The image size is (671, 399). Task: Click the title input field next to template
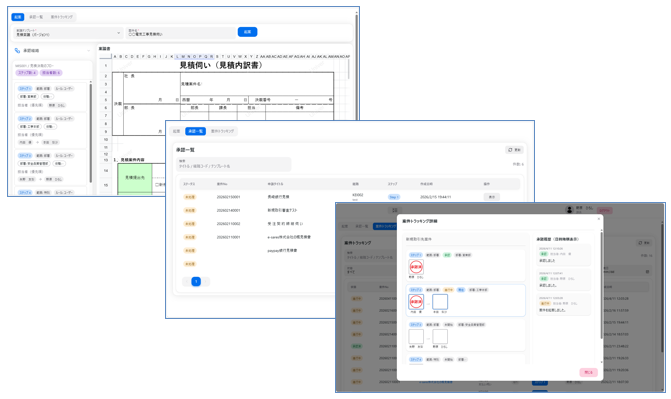pos(181,33)
